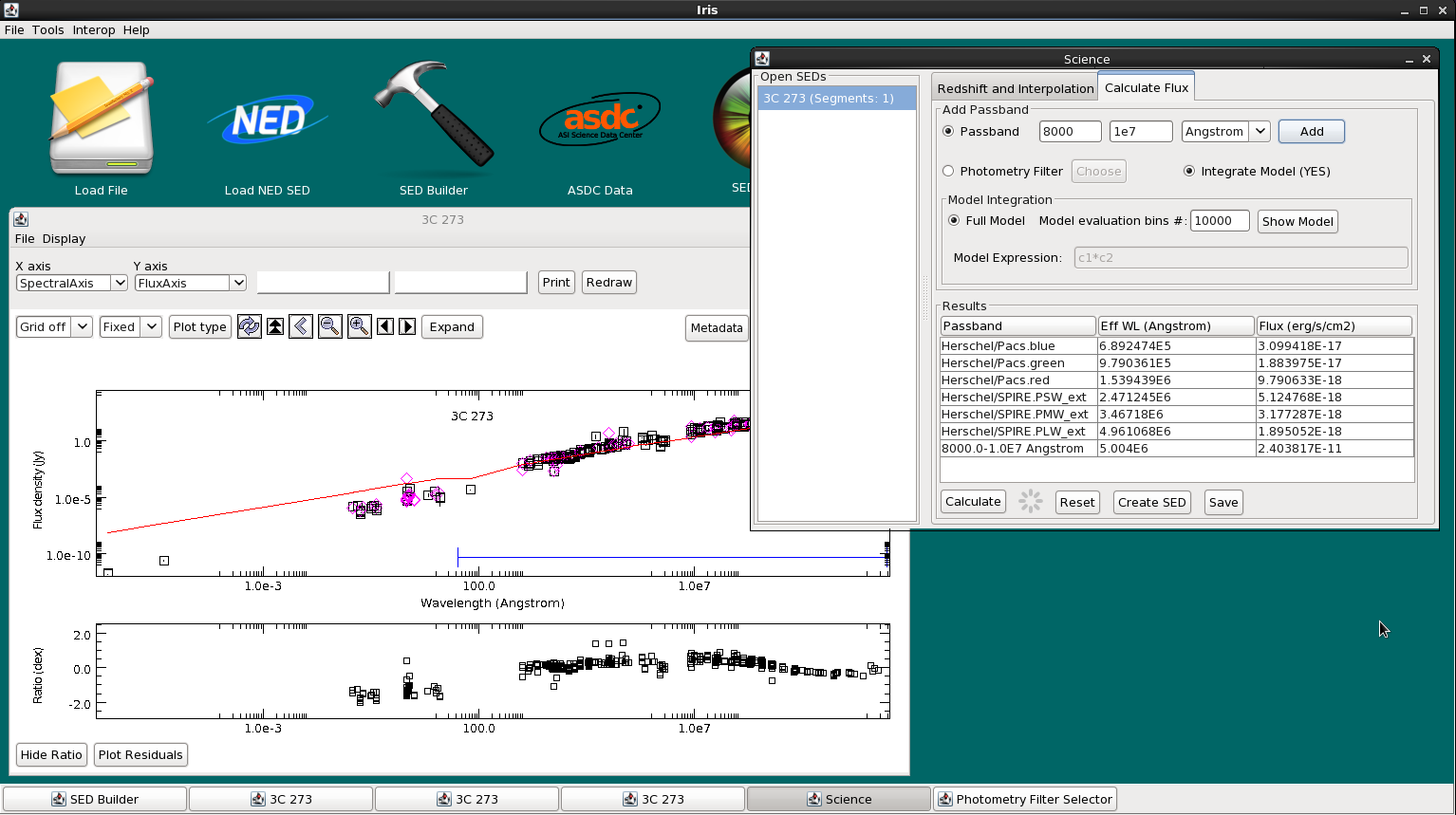Open the Help menu
This screenshot has width=1456, height=815.
[137, 30]
